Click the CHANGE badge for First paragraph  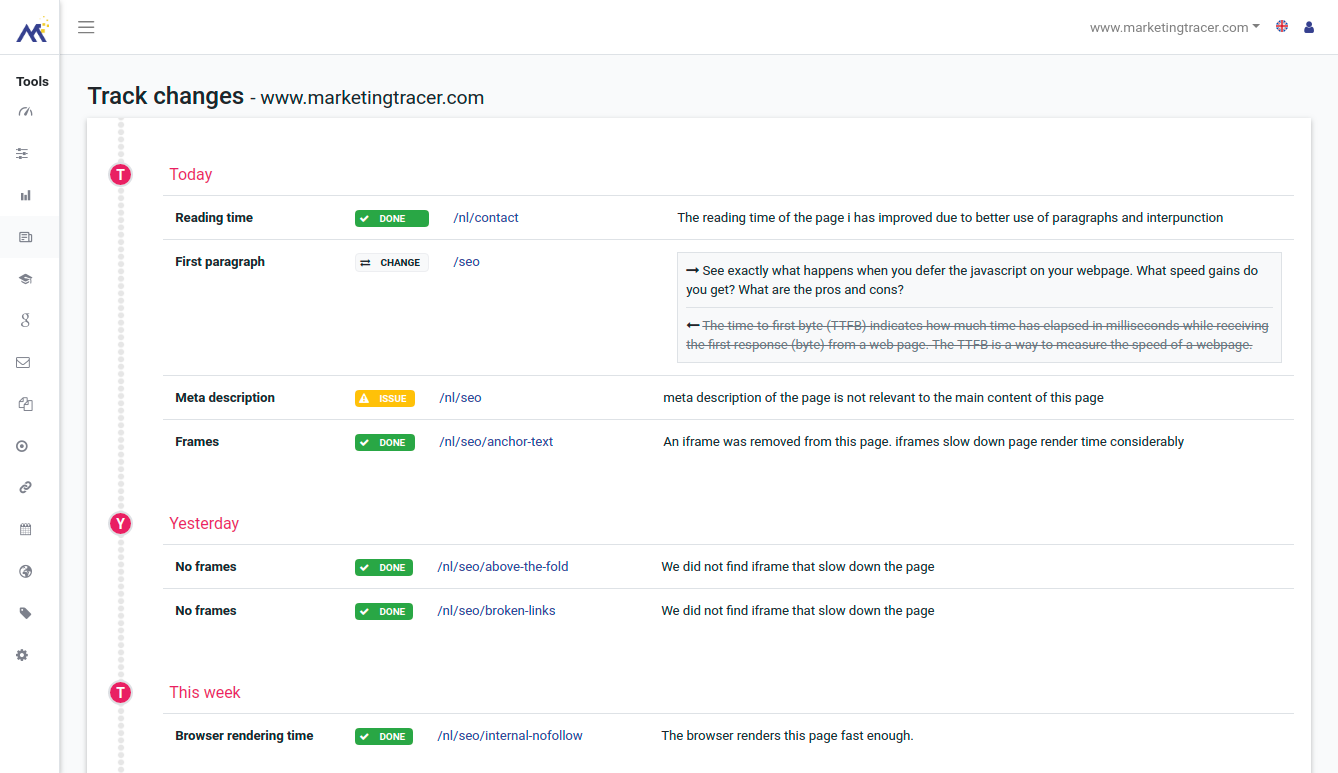coord(392,262)
